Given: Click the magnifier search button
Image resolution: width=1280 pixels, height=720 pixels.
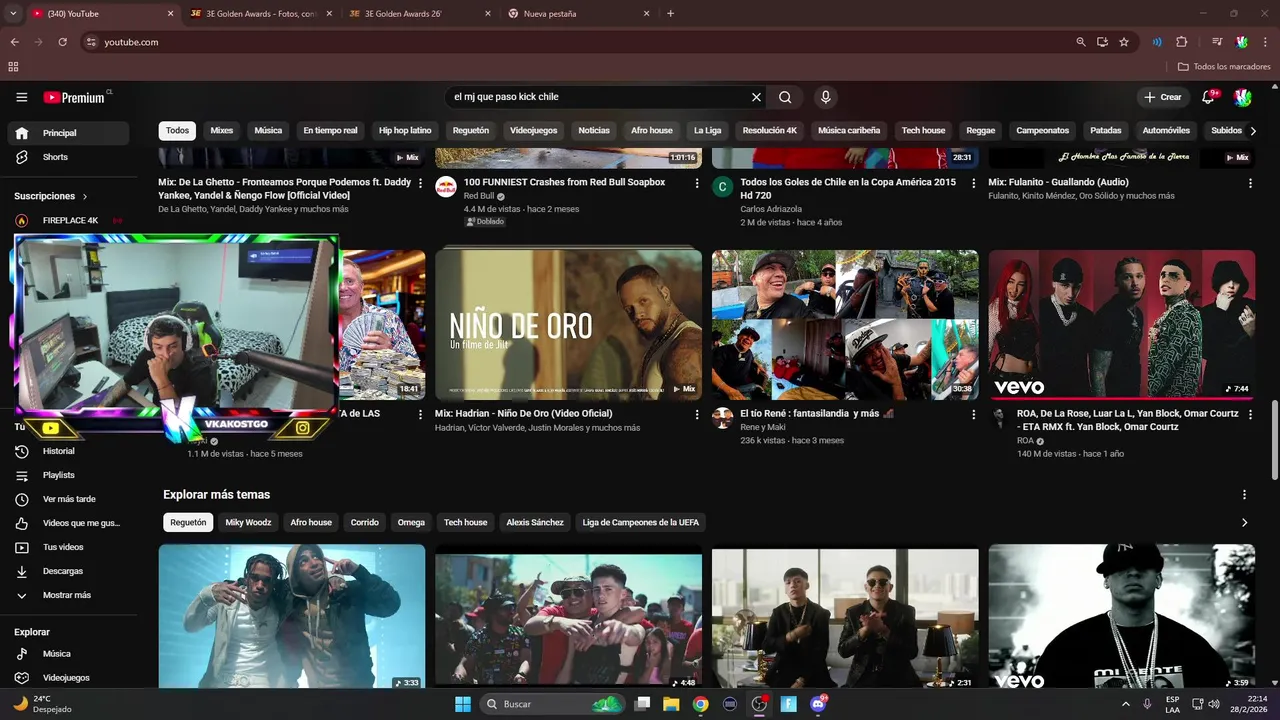Looking at the screenshot, I should [785, 97].
